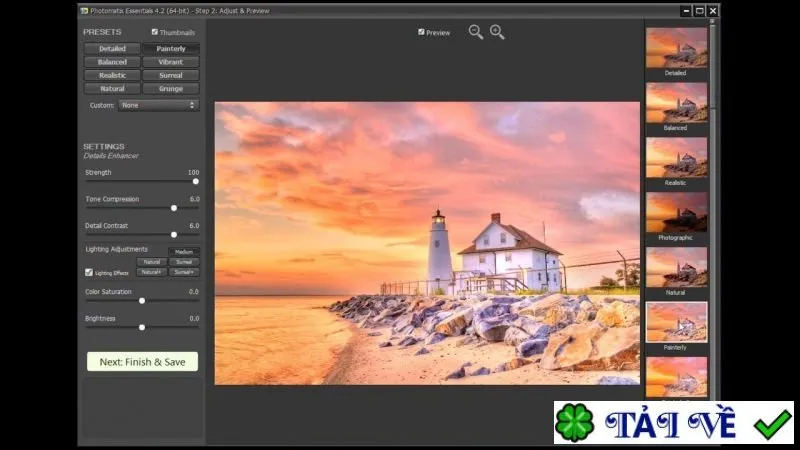This screenshot has height=450, width=800.
Task: Toggle the Preview checkbox
Action: 421,32
